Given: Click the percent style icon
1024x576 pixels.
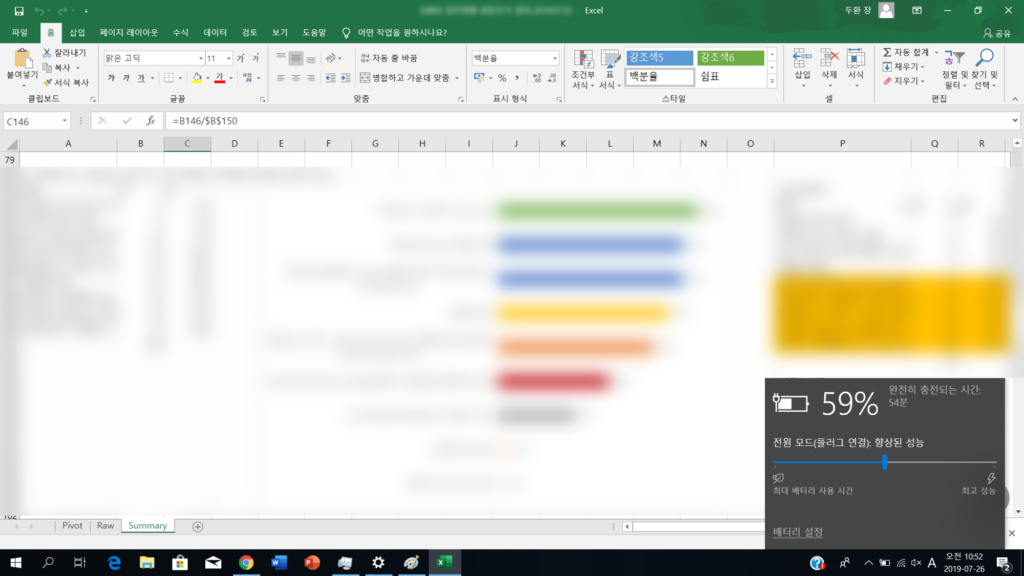Looking at the screenshot, I should (x=502, y=78).
